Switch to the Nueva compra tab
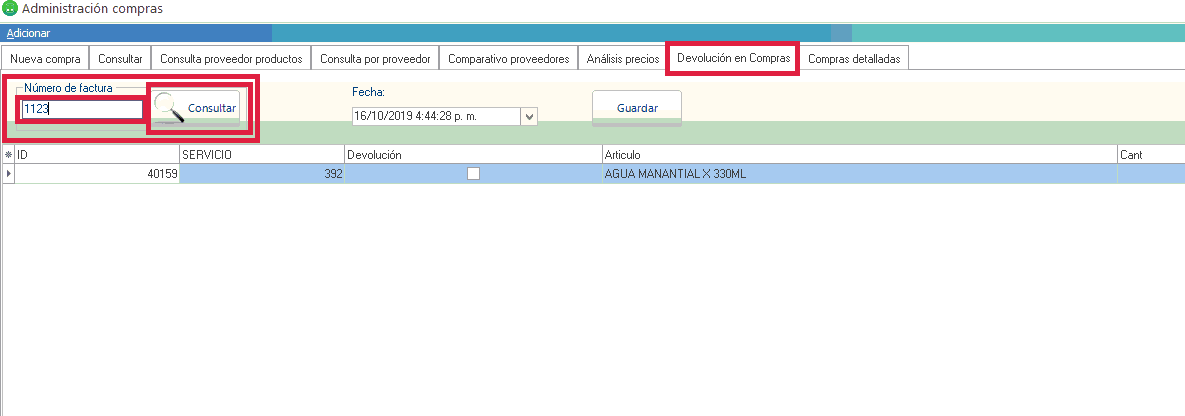The width and height of the screenshot is (1185, 416). 45,59
